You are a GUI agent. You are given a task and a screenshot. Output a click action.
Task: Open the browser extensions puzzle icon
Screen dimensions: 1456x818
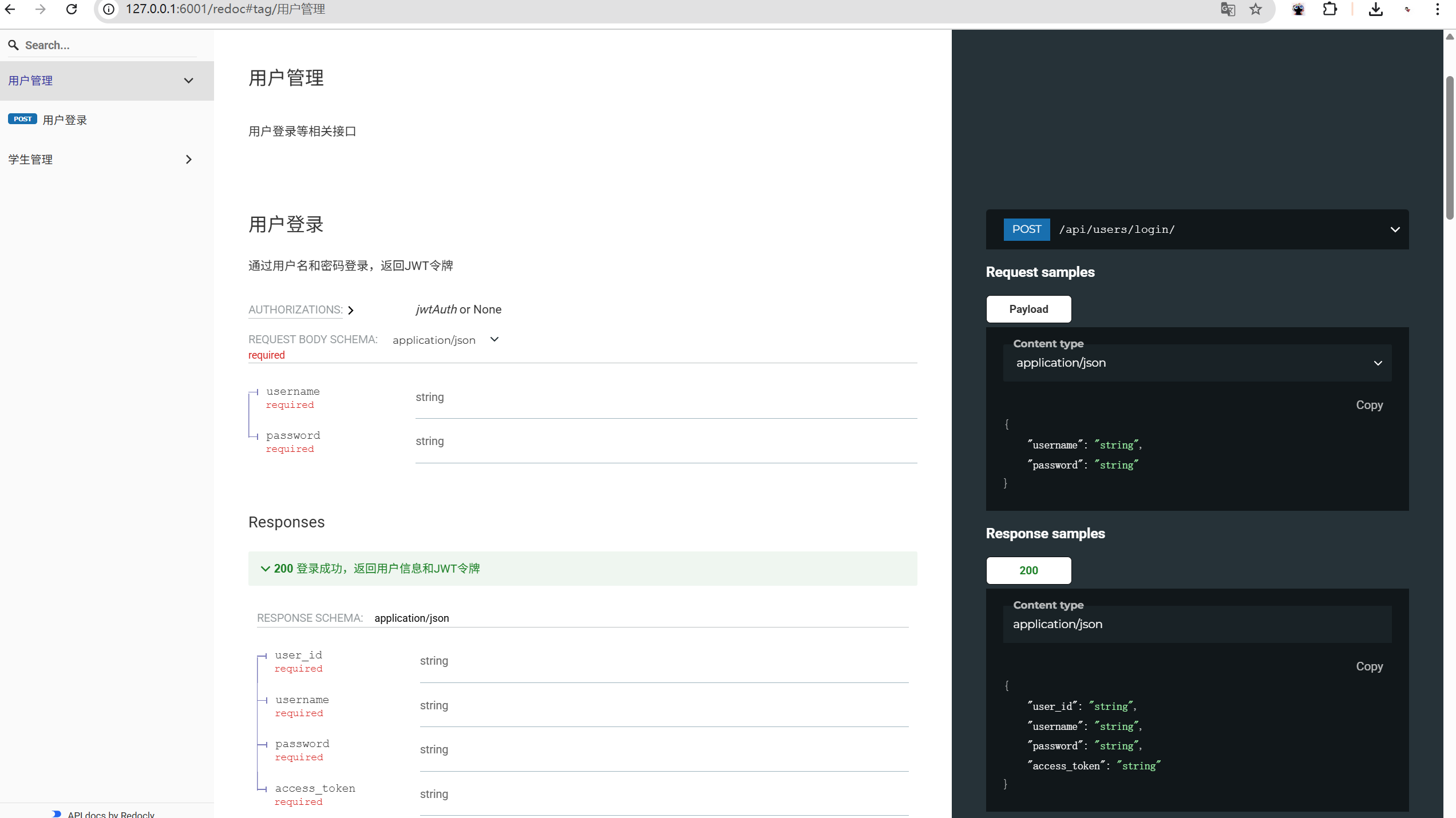pyautogui.click(x=1330, y=9)
